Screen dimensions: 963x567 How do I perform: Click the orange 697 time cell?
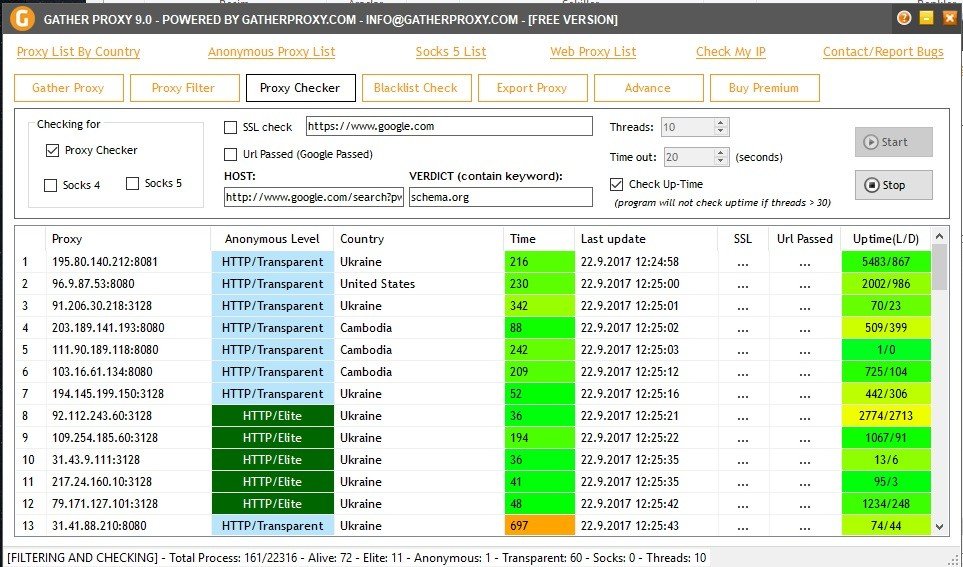pyautogui.click(x=539, y=526)
